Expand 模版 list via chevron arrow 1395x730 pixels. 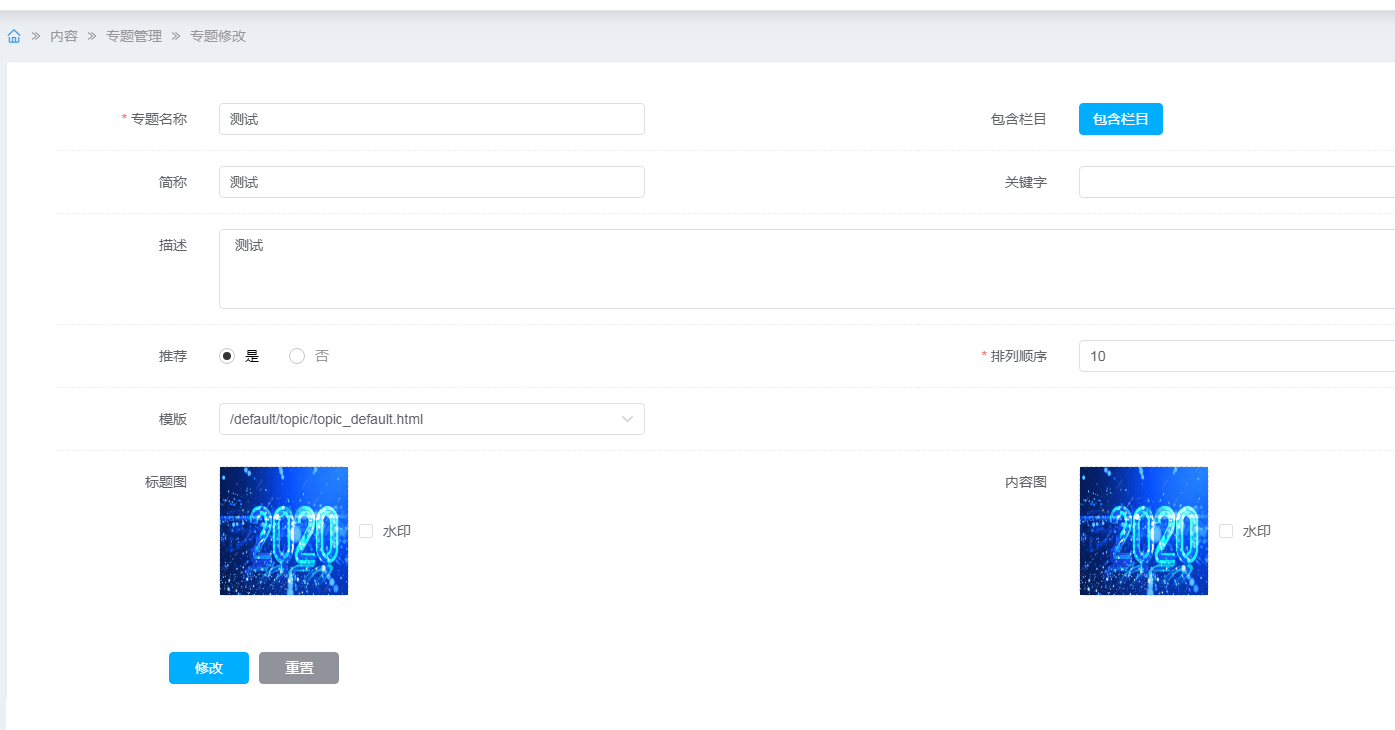pyautogui.click(x=627, y=419)
